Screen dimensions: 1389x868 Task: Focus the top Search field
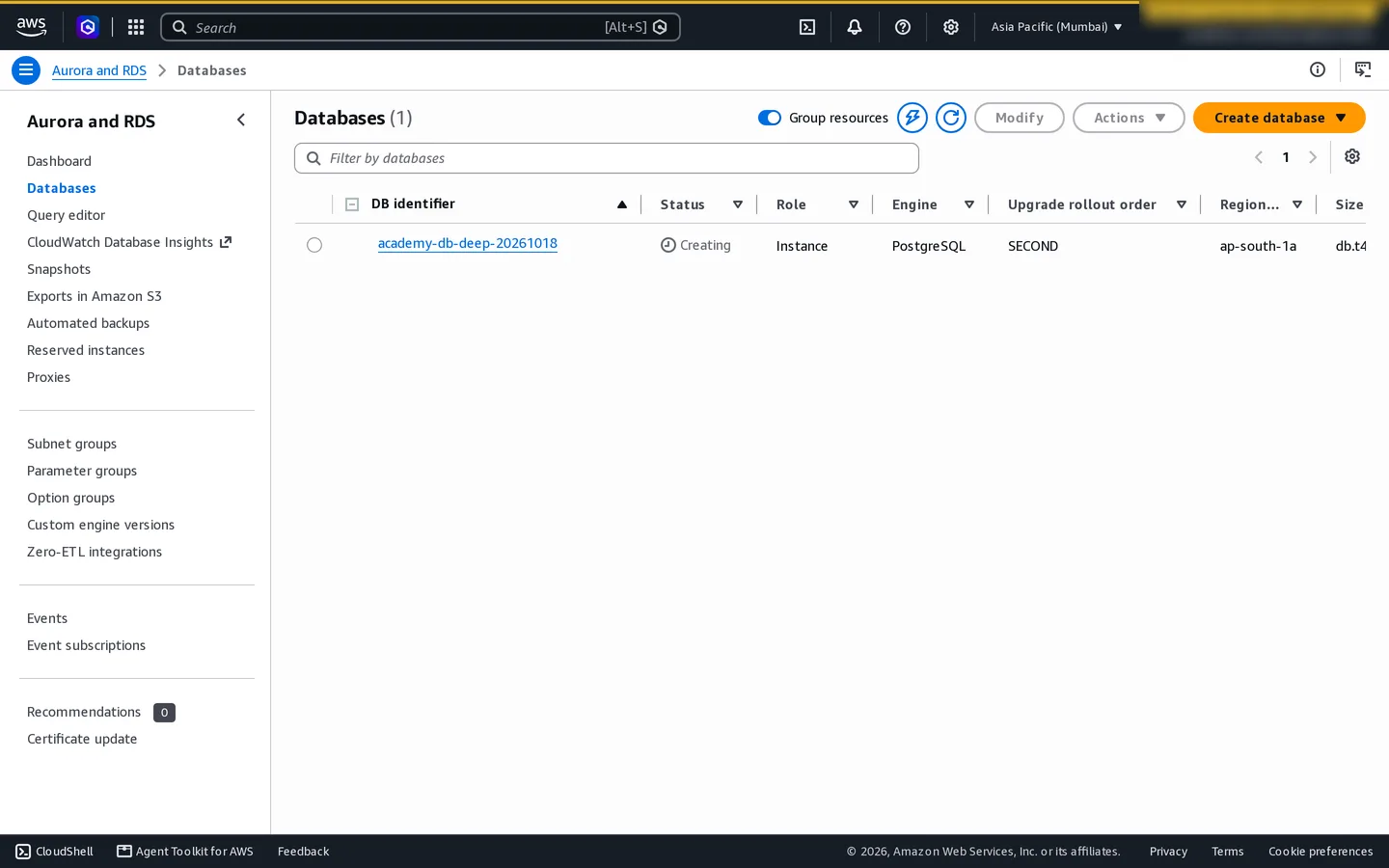tap(421, 27)
